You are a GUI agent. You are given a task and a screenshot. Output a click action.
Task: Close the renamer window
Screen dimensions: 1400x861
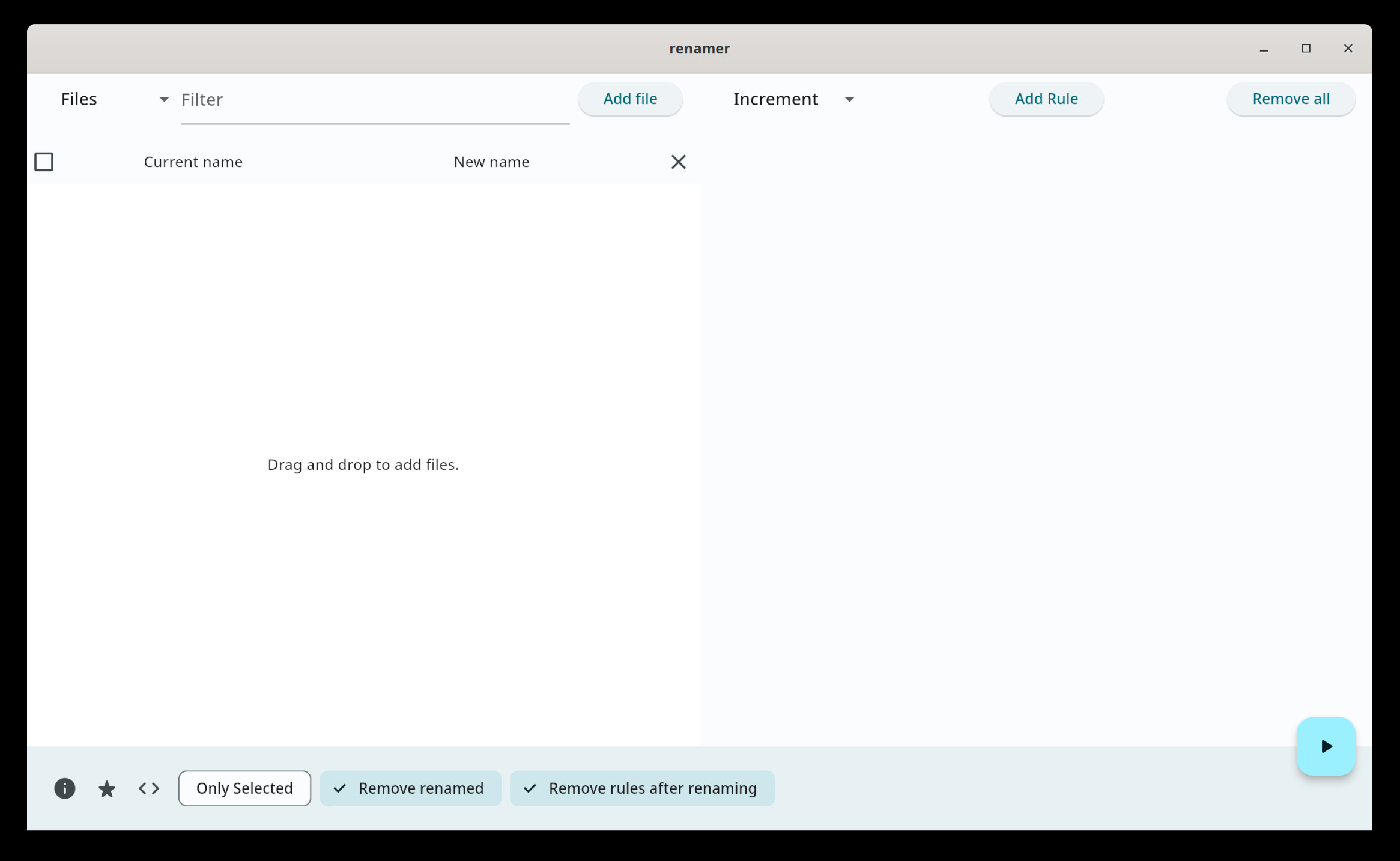point(1348,49)
